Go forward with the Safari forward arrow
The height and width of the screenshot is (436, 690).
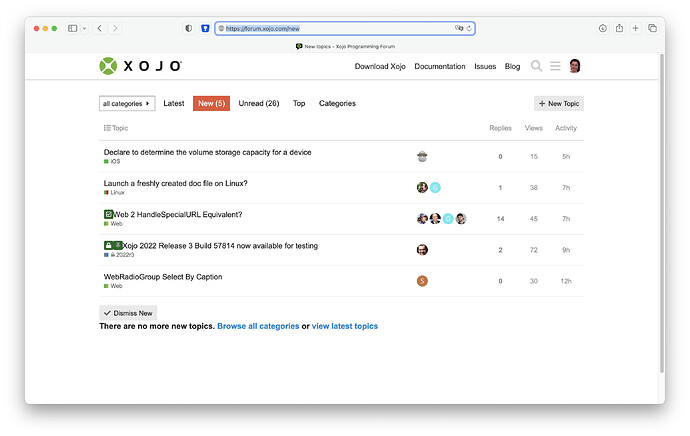click(x=115, y=28)
